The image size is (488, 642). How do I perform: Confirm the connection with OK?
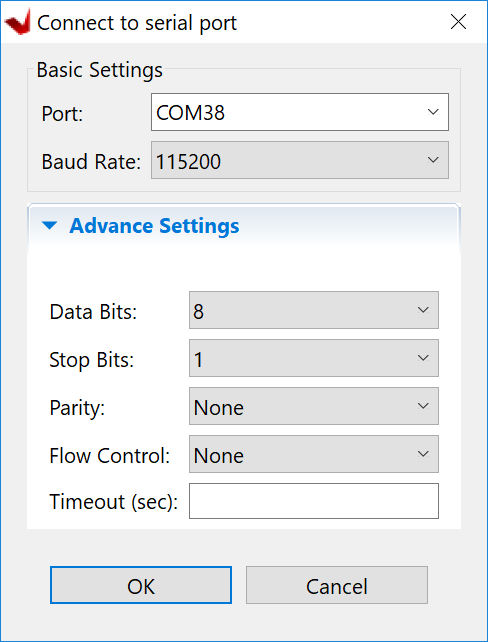(141, 585)
